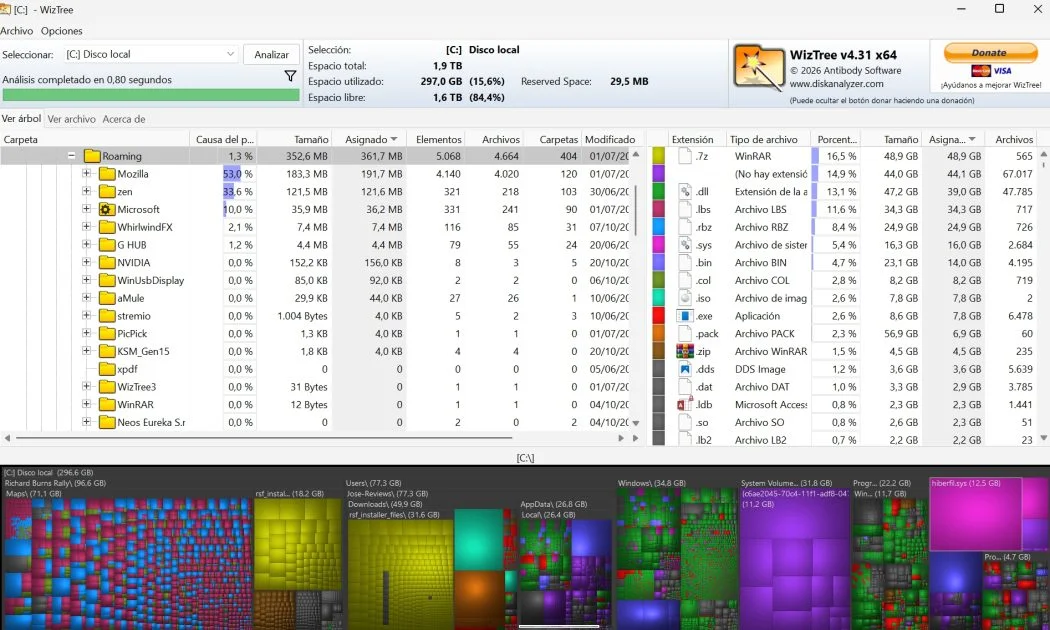The image size is (1050, 630).
Task: Click the Analizar button
Action: point(271,54)
